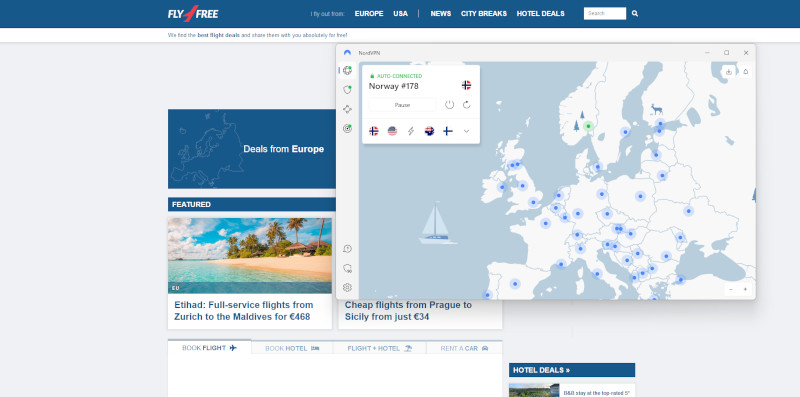This screenshot has height=397, width=800.
Task: Open the Dark Web Monitor target icon
Action: (x=347, y=129)
